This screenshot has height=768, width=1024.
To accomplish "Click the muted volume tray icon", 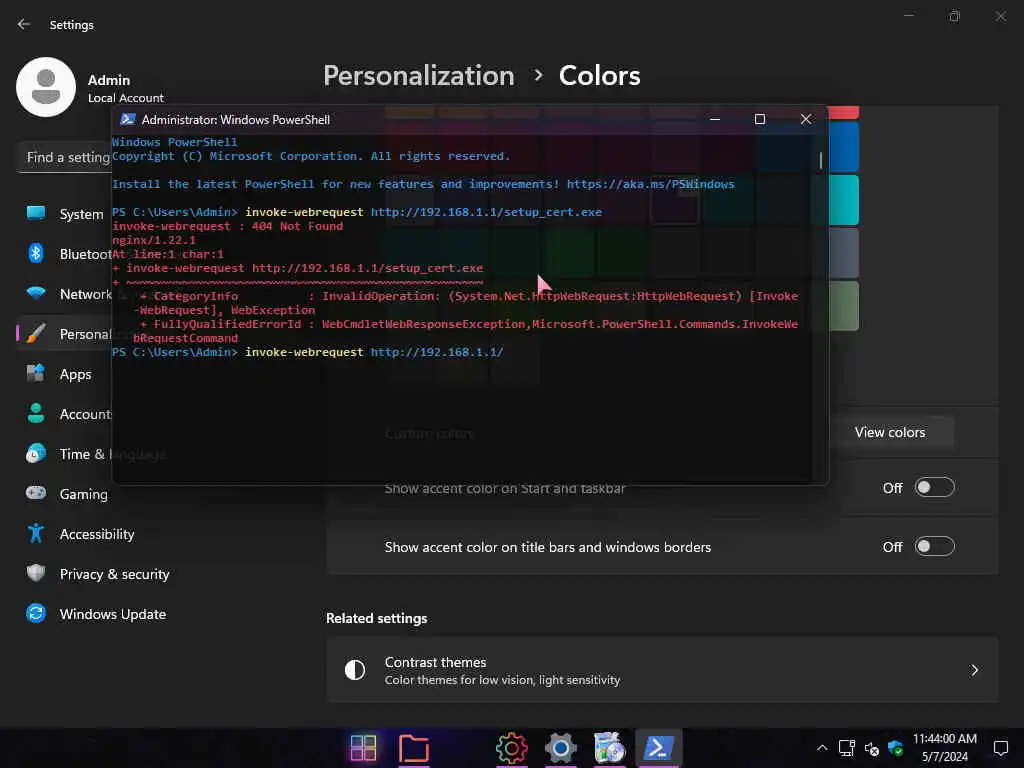I will [x=871, y=749].
